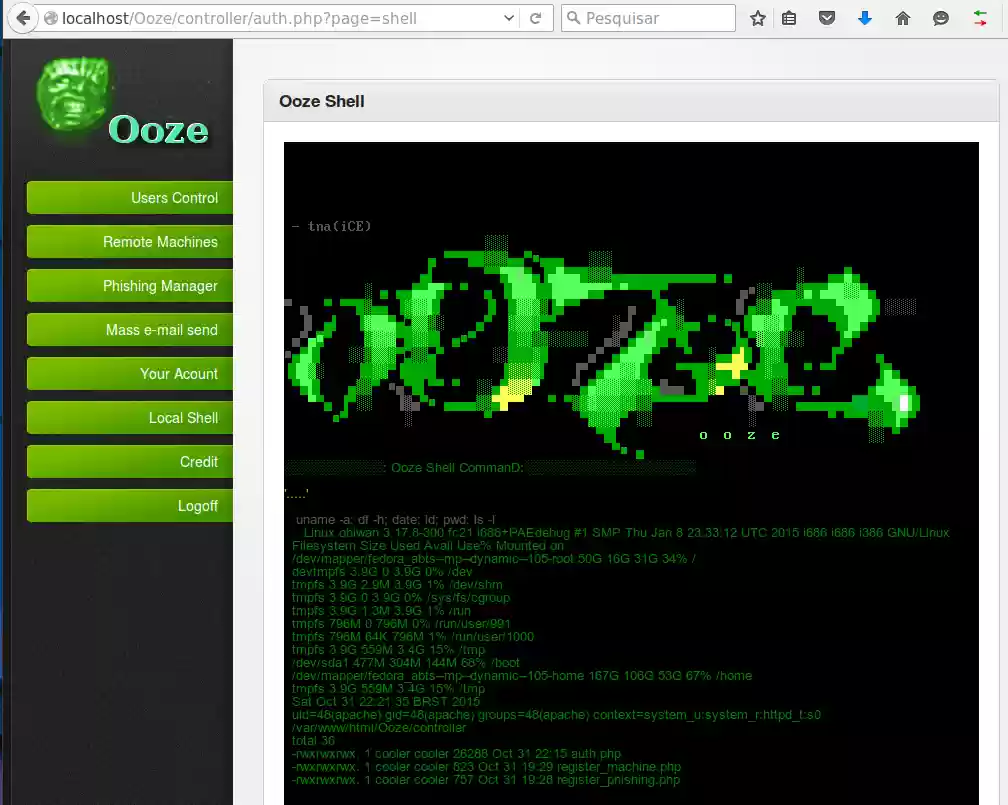
Task: Open Mass e-mail send
Action: click(129, 330)
